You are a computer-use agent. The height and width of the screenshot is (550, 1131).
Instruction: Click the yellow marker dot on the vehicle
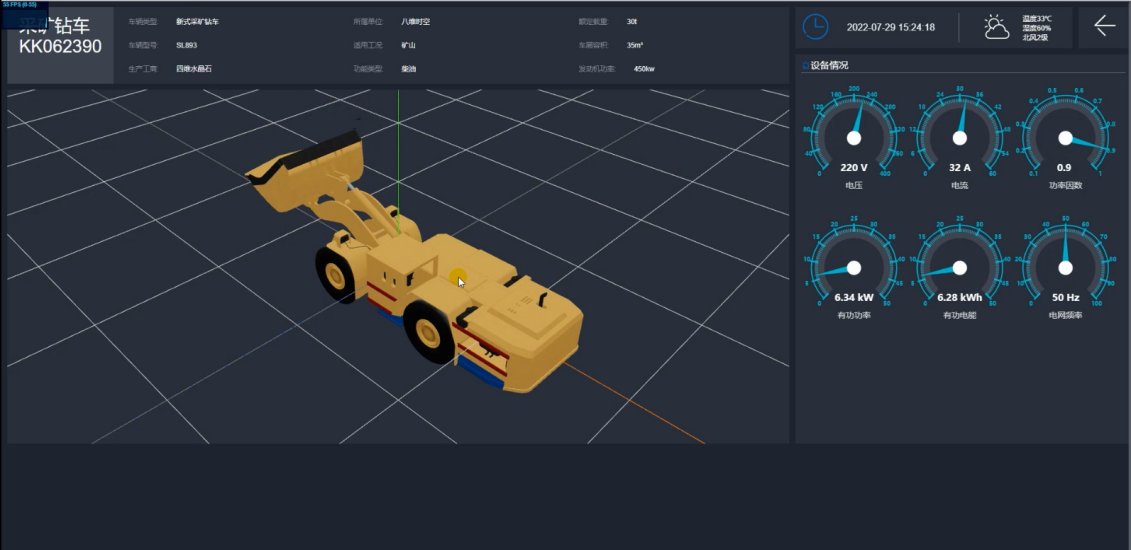coord(457,276)
